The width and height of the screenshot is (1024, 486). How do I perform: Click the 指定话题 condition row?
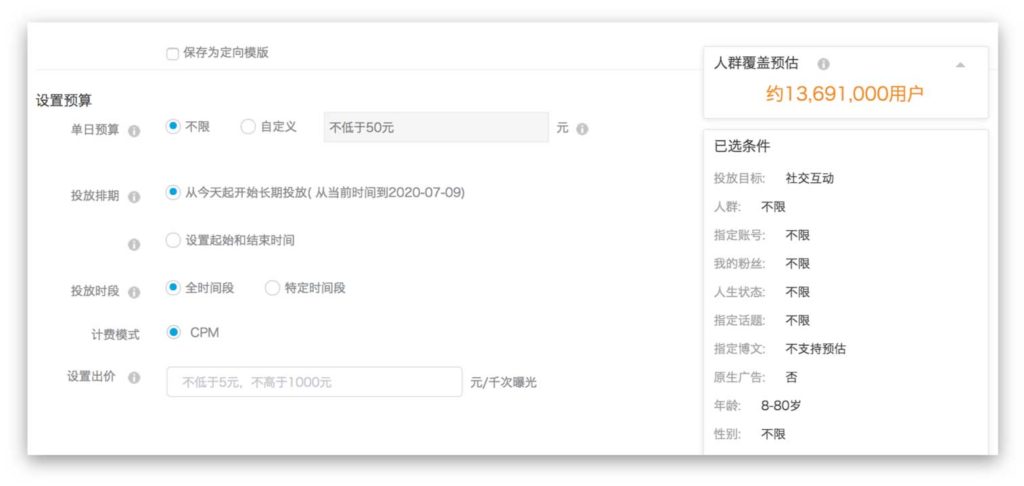pos(762,321)
